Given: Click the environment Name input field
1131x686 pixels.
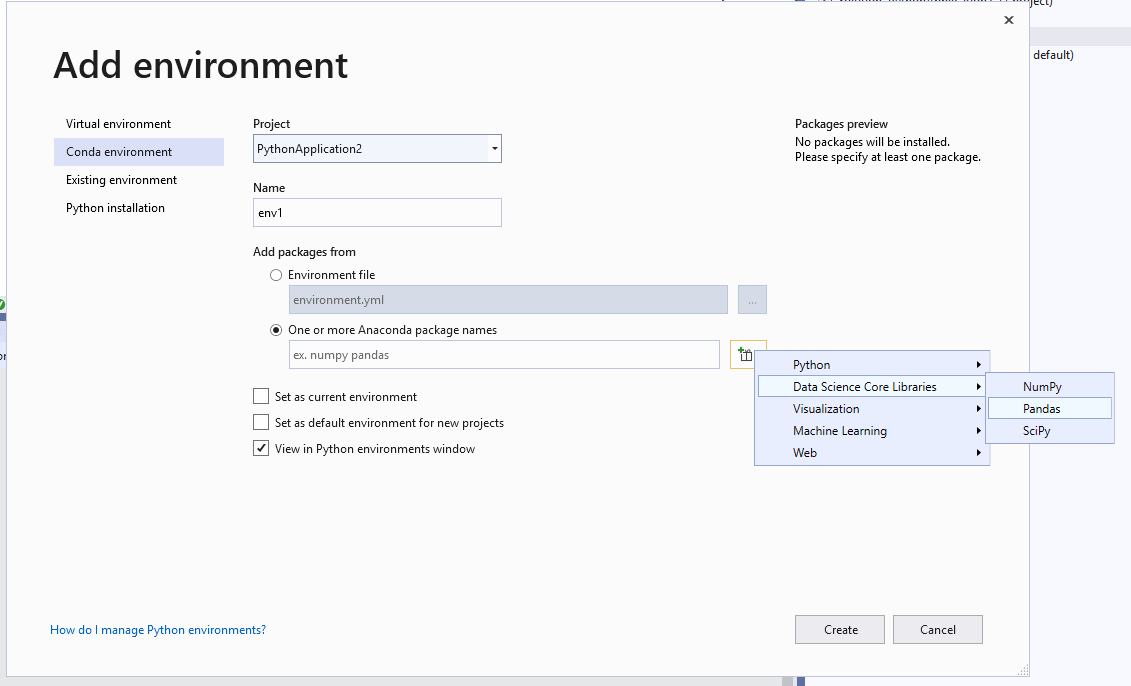Looking at the screenshot, I should pyautogui.click(x=377, y=212).
